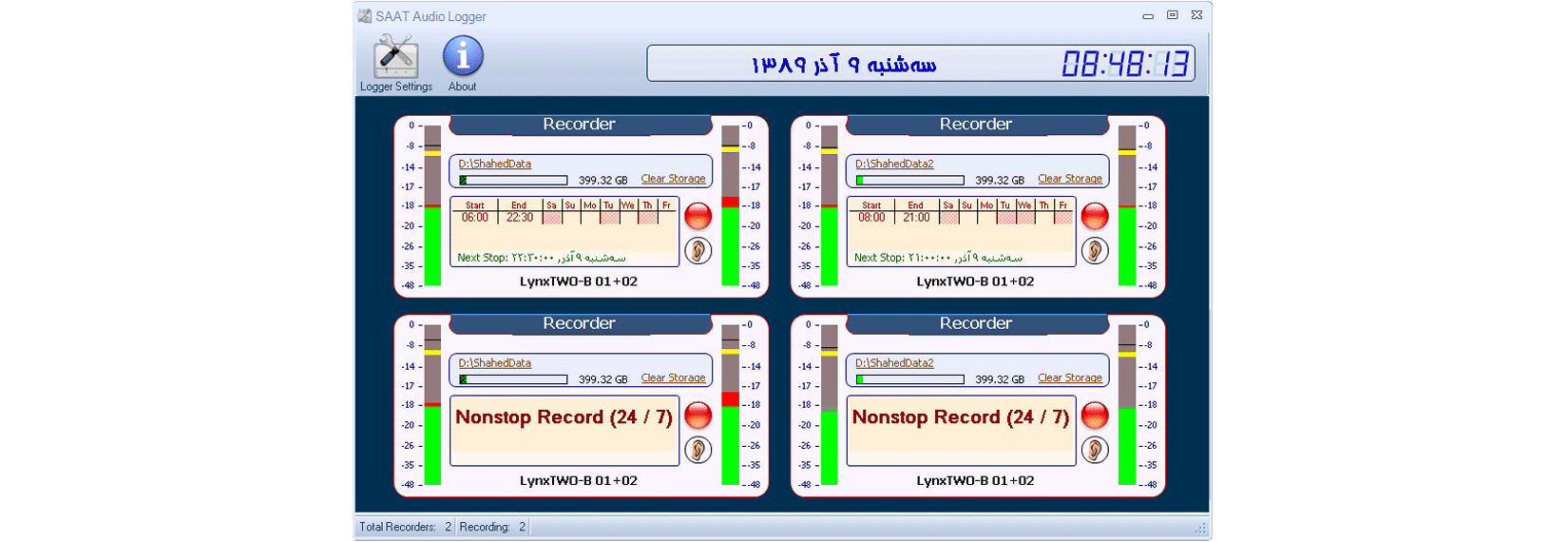This screenshot has width=1568, height=542.
Task: Click Clear Storage in bottom-right recorder
Action: [x=1069, y=378]
